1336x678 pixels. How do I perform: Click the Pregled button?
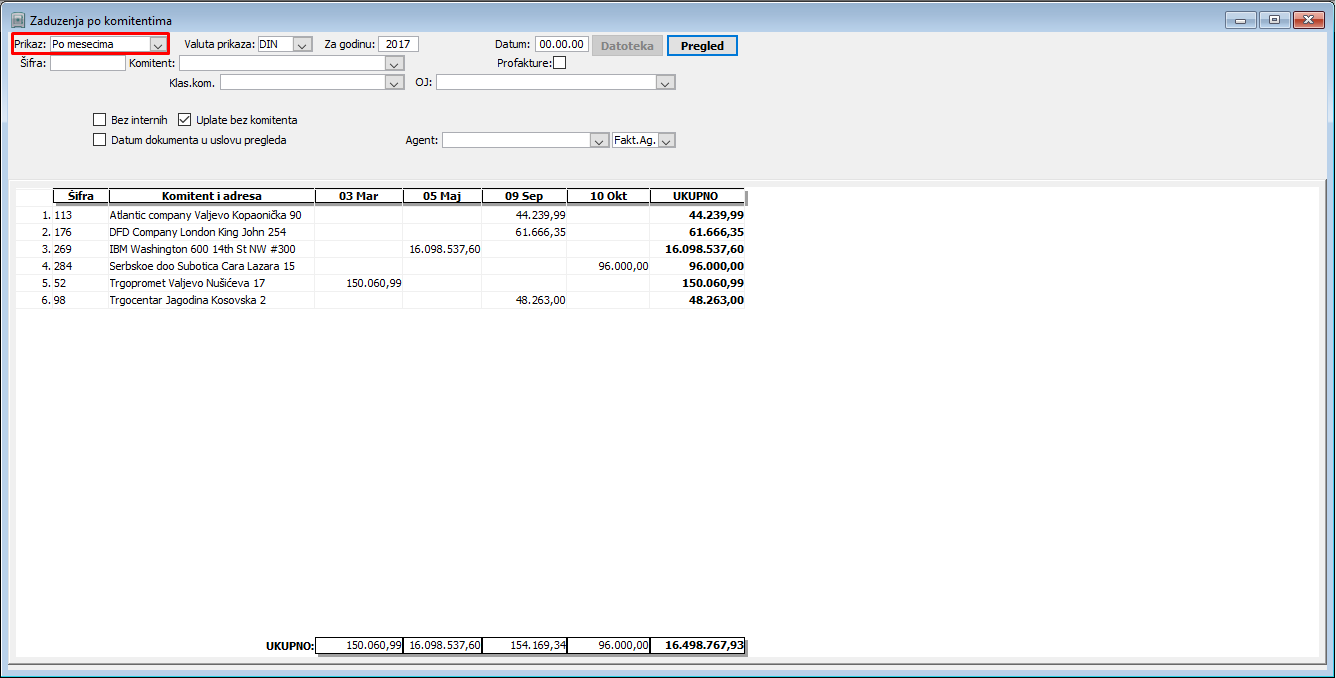pyautogui.click(x=702, y=46)
